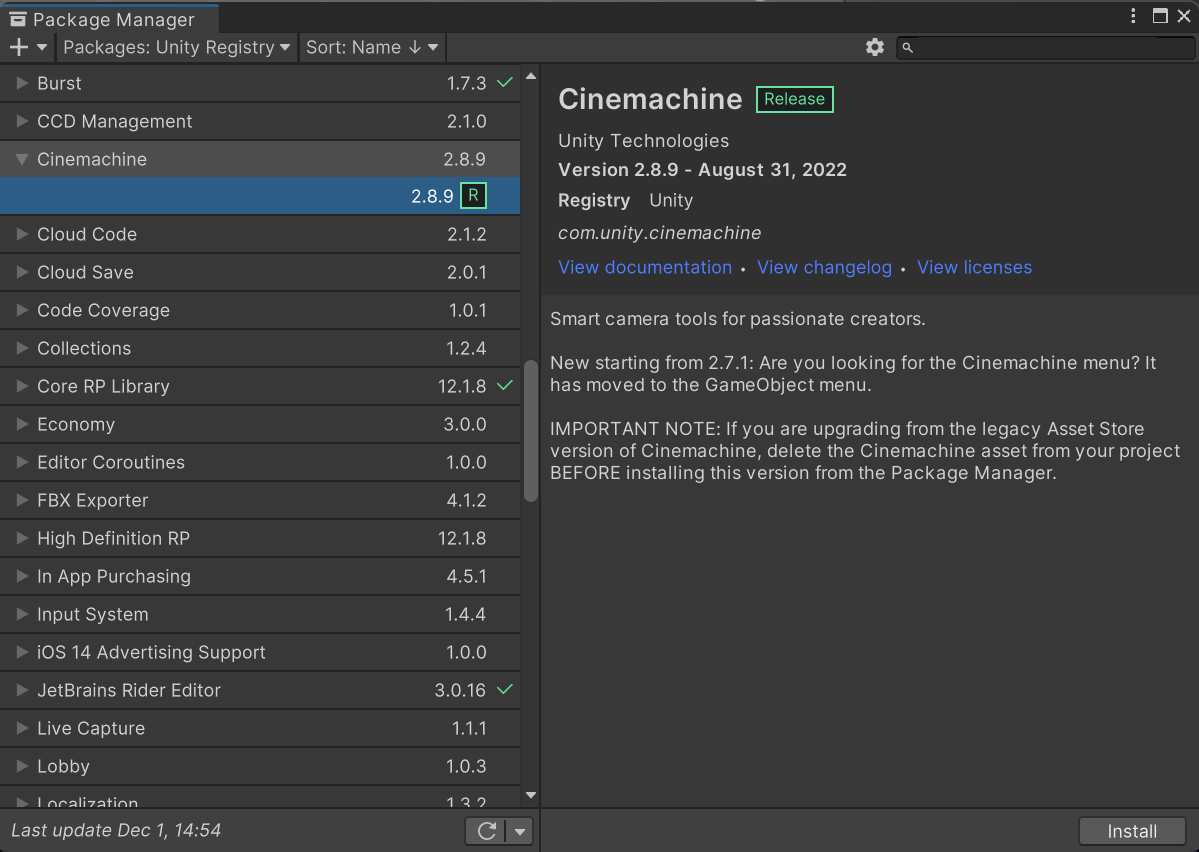Expand iOS 14 Advertising Support package
Screen dimensions: 1199x852
click(x=22, y=652)
